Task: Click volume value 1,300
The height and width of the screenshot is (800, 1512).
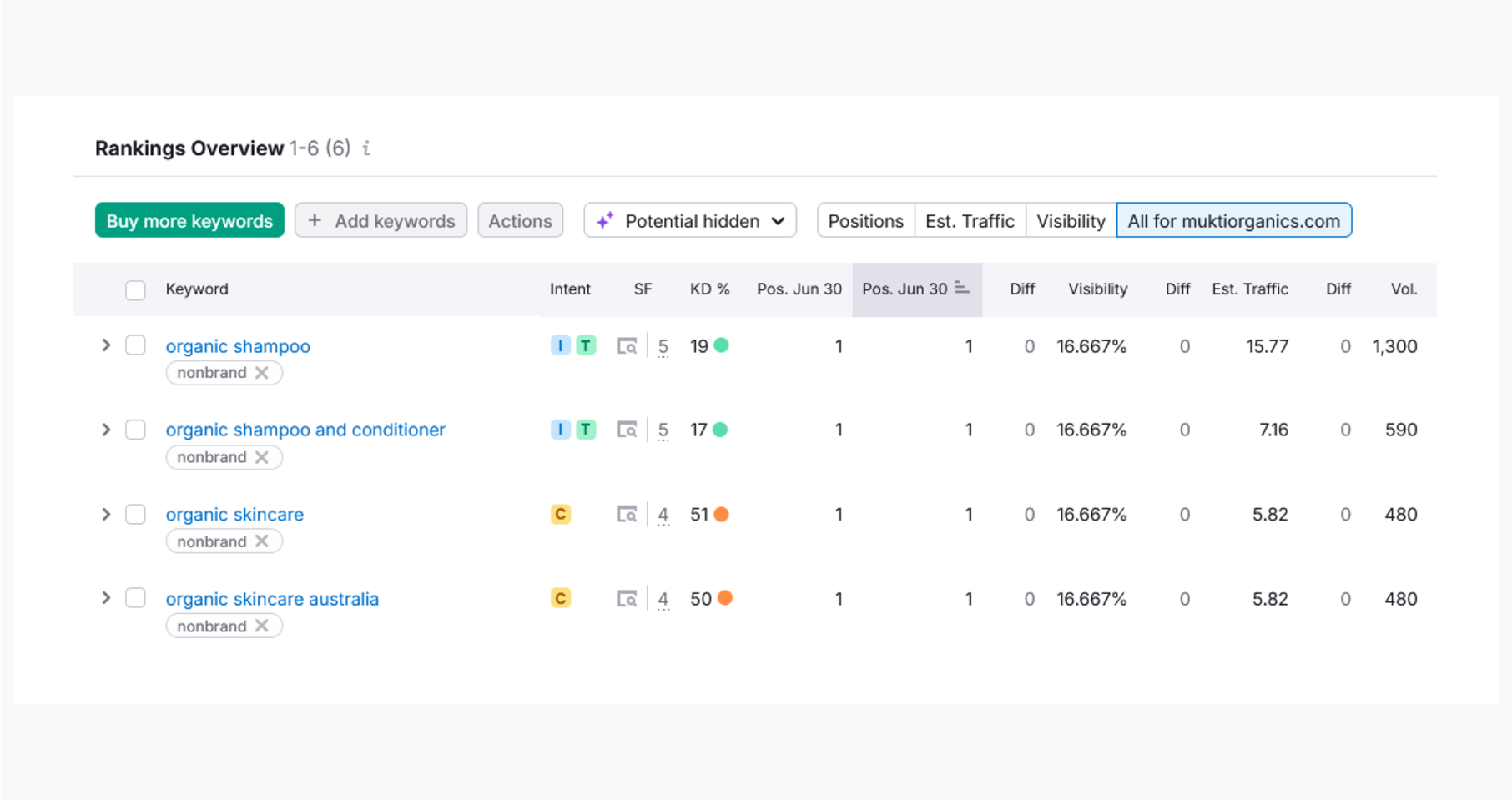Action: click(1395, 346)
